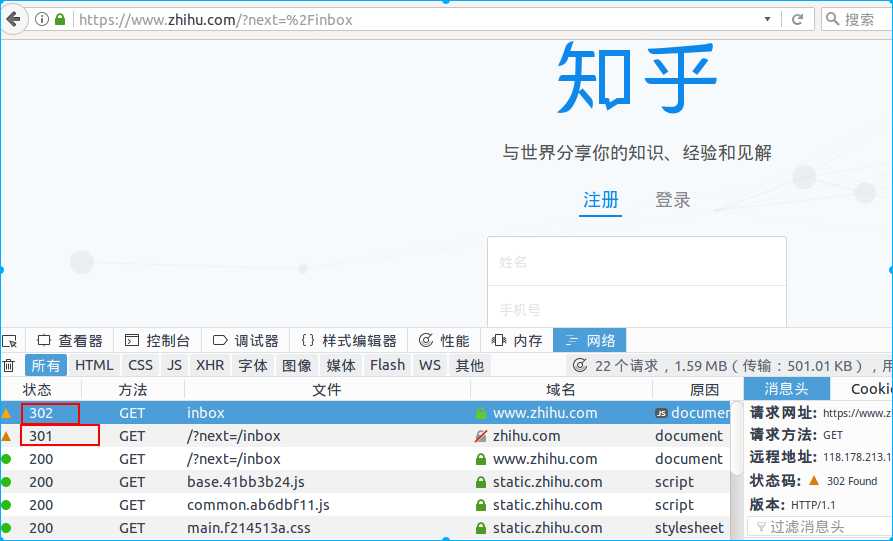Activate the element picker icon in devtools
Viewport: 893px width, 541px height.
click(x=10, y=341)
